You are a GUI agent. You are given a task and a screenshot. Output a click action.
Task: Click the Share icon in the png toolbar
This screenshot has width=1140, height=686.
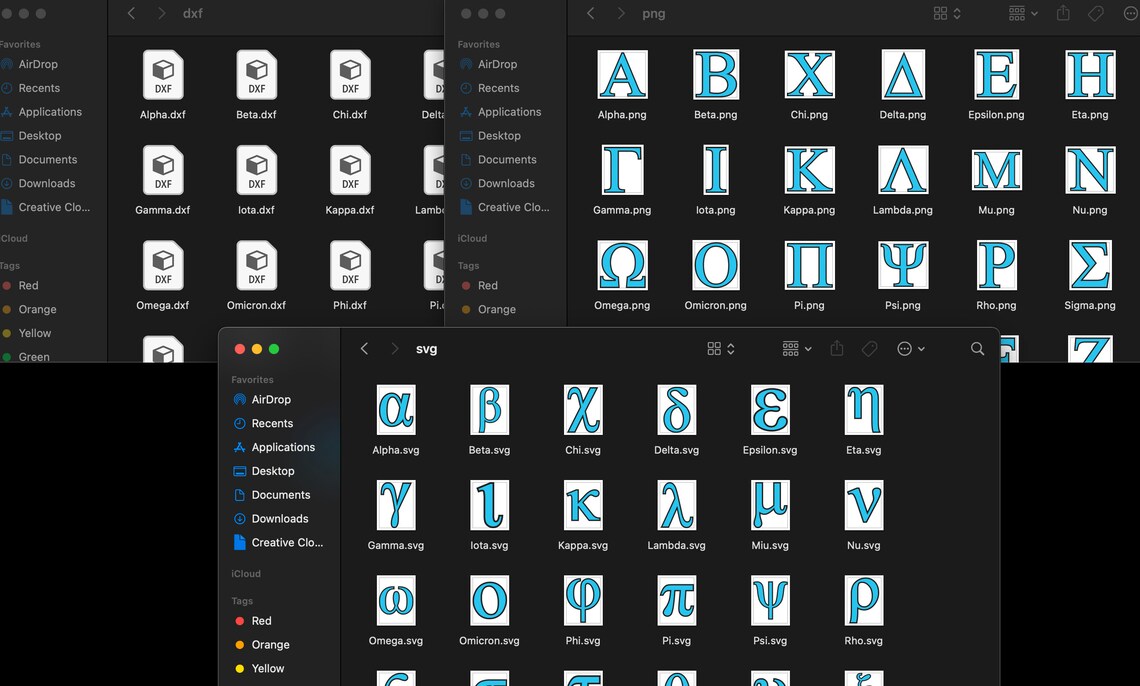coord(1062,14)
